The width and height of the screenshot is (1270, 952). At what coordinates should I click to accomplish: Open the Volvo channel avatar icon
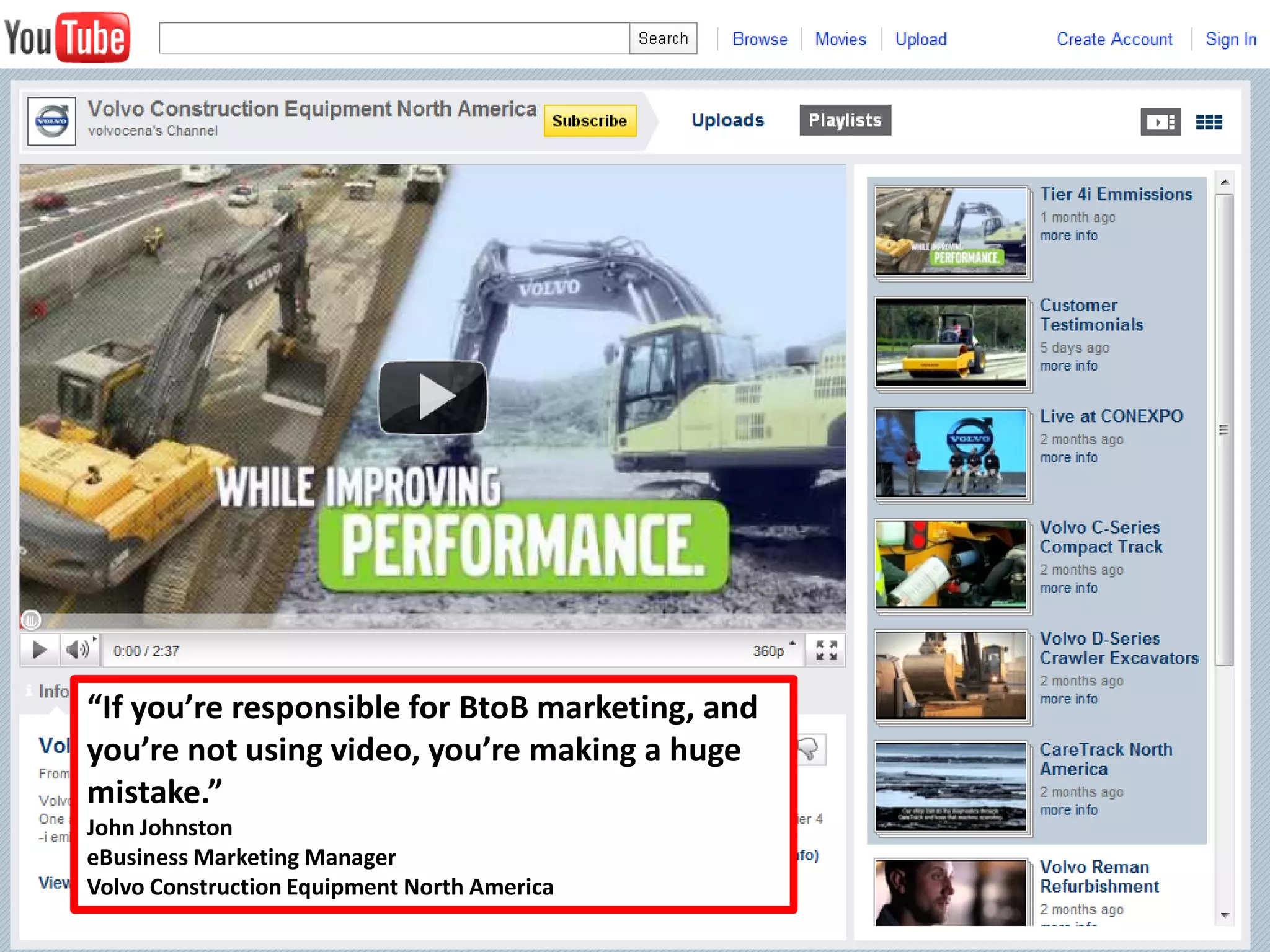(52, 121)
